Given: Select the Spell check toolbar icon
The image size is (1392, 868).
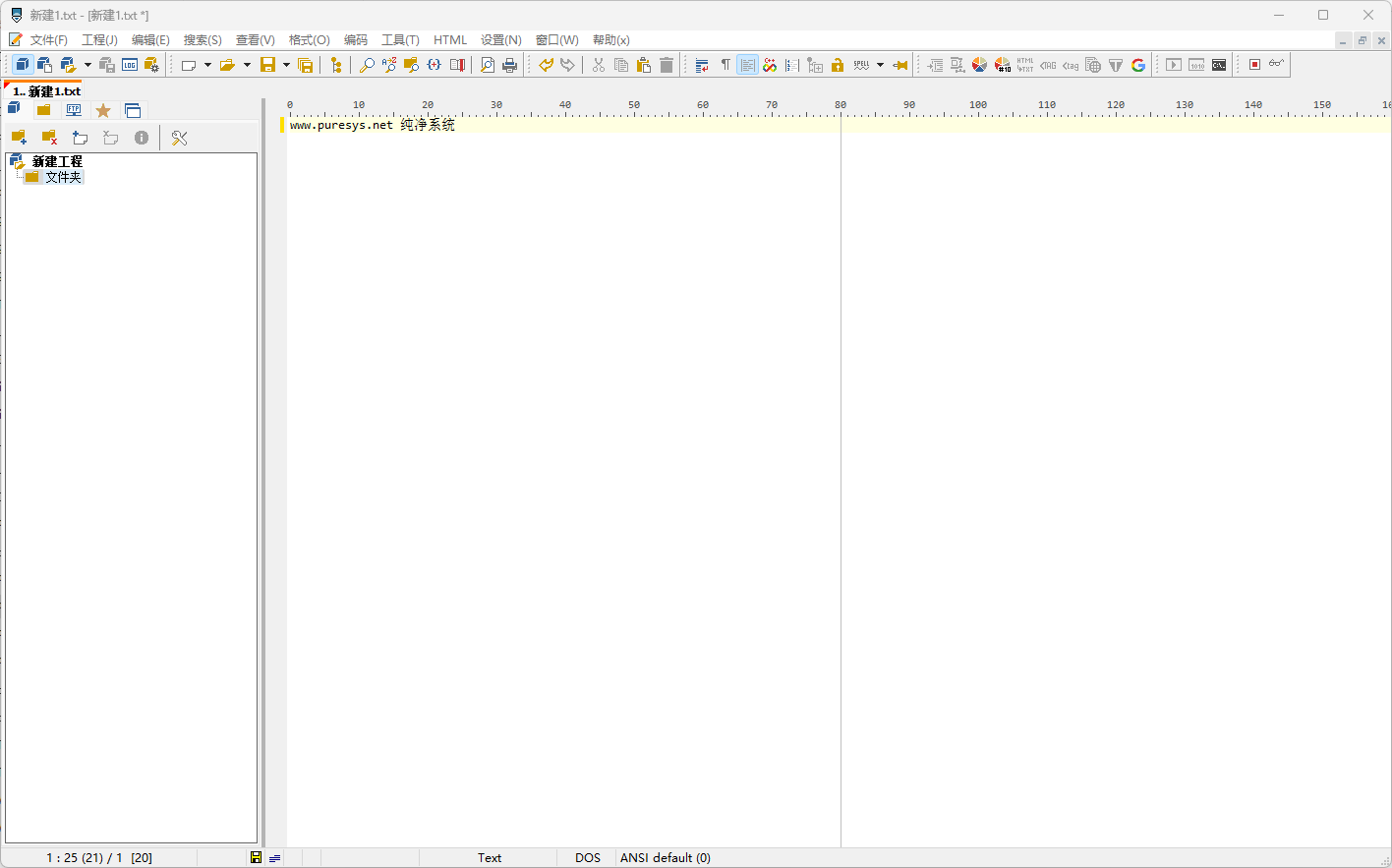Looking at the screenshot, I should tap(863, 64).
